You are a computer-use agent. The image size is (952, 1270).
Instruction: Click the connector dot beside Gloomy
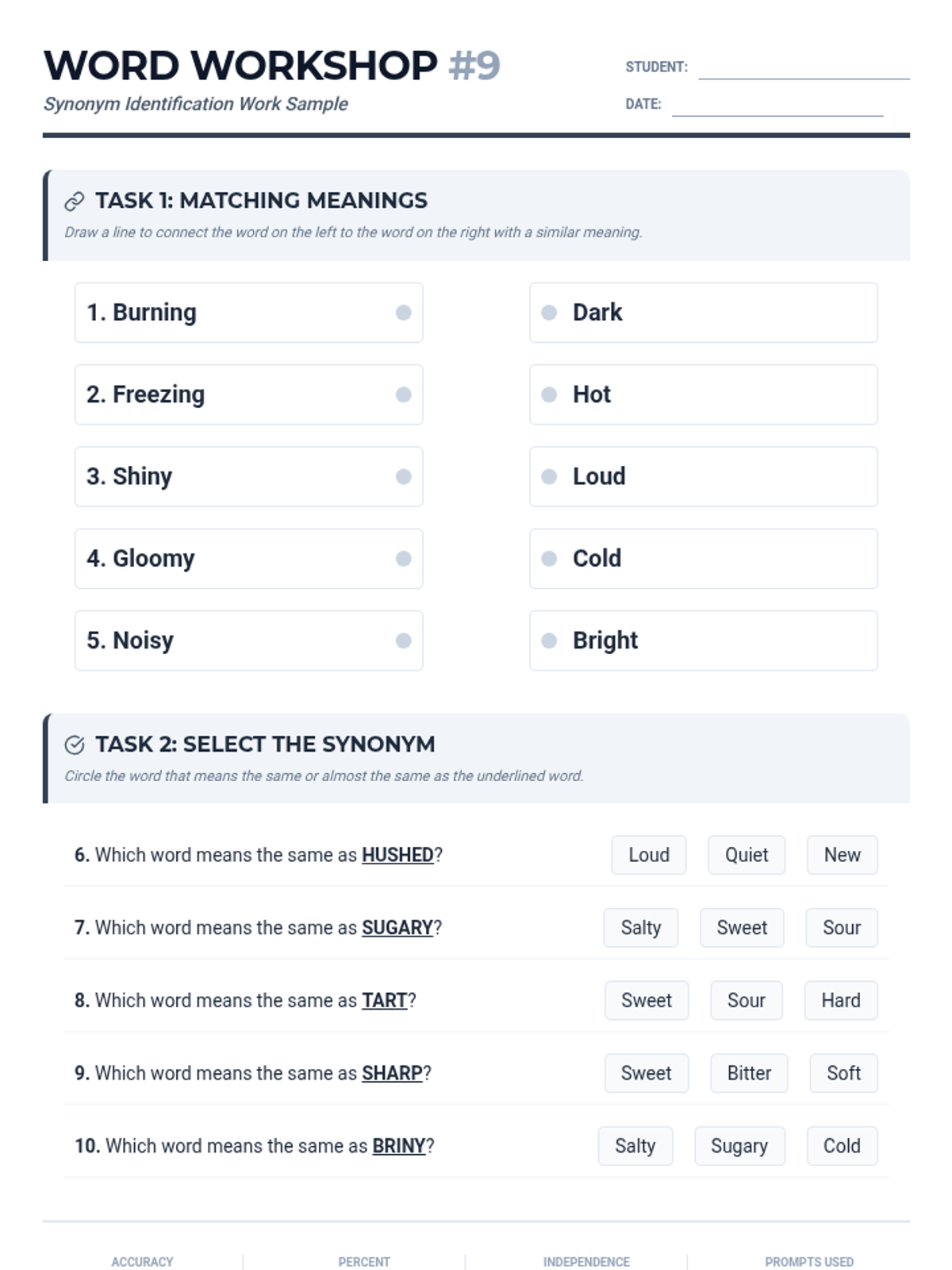(403, 559)
